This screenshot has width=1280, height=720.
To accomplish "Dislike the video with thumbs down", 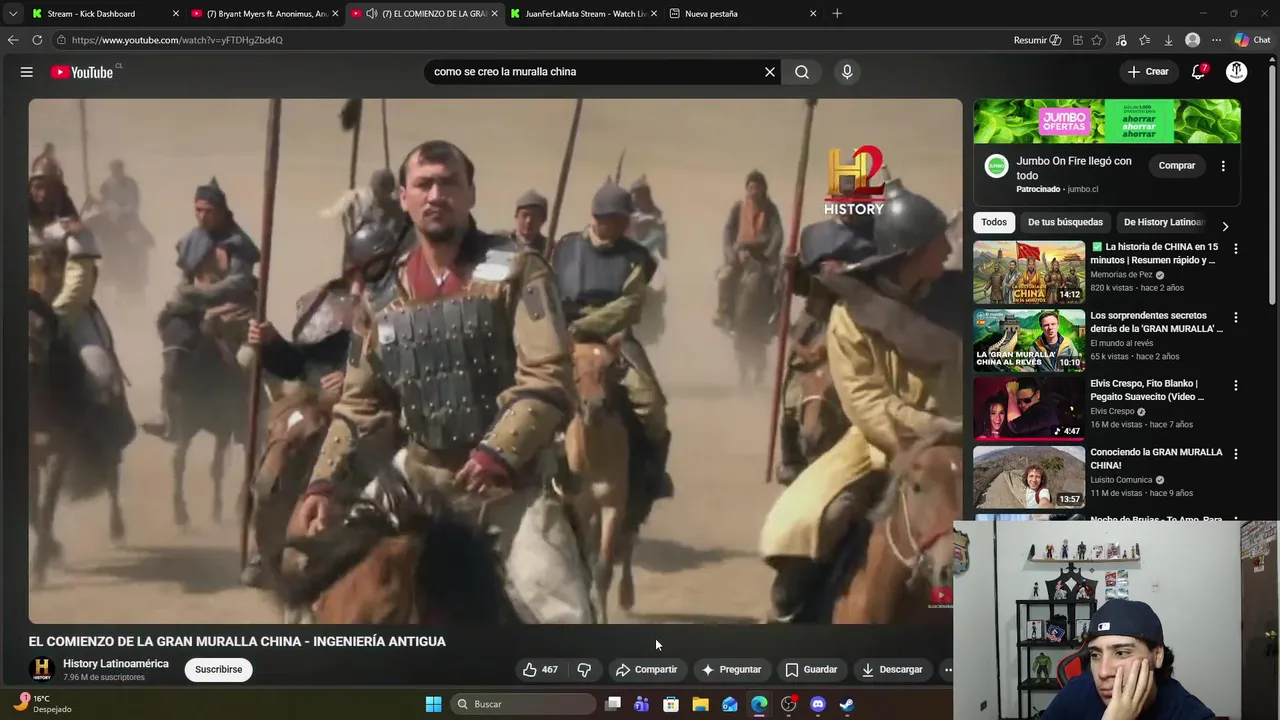I will coord(584,669).
